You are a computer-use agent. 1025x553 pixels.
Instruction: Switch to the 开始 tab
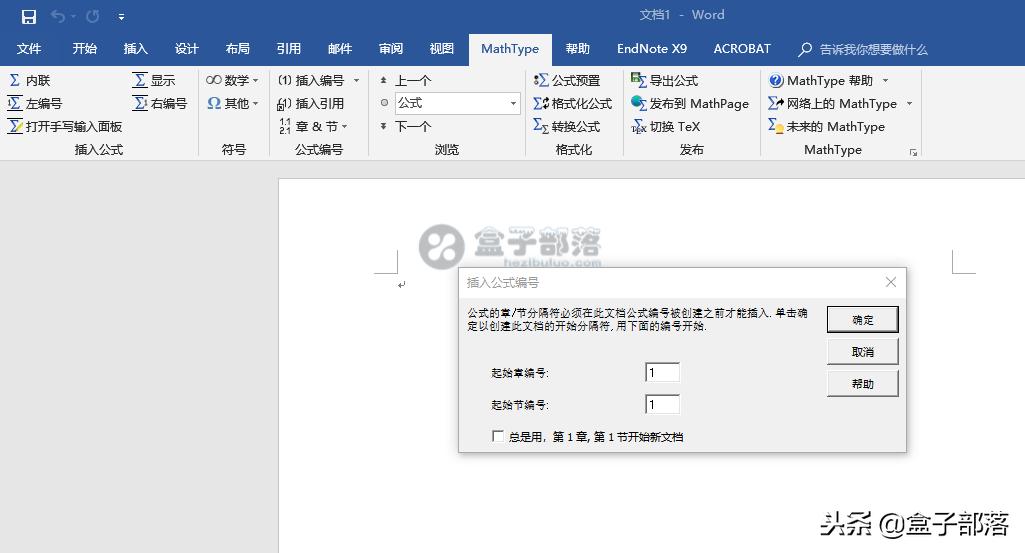pyautogui.click(x=84, y=49)
